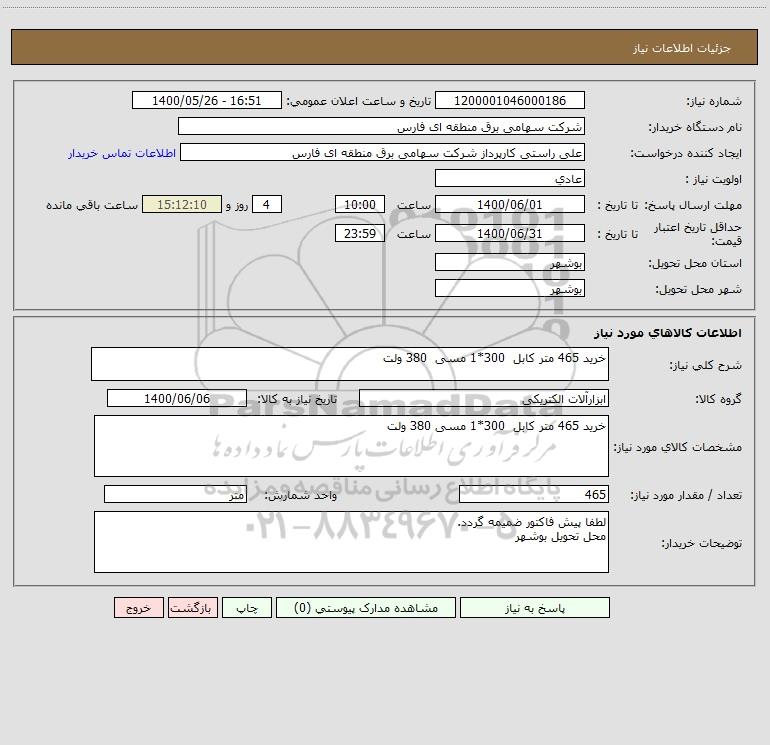Click the 'نام دستگاه خریدار:' label

click(x=695, y=127)
